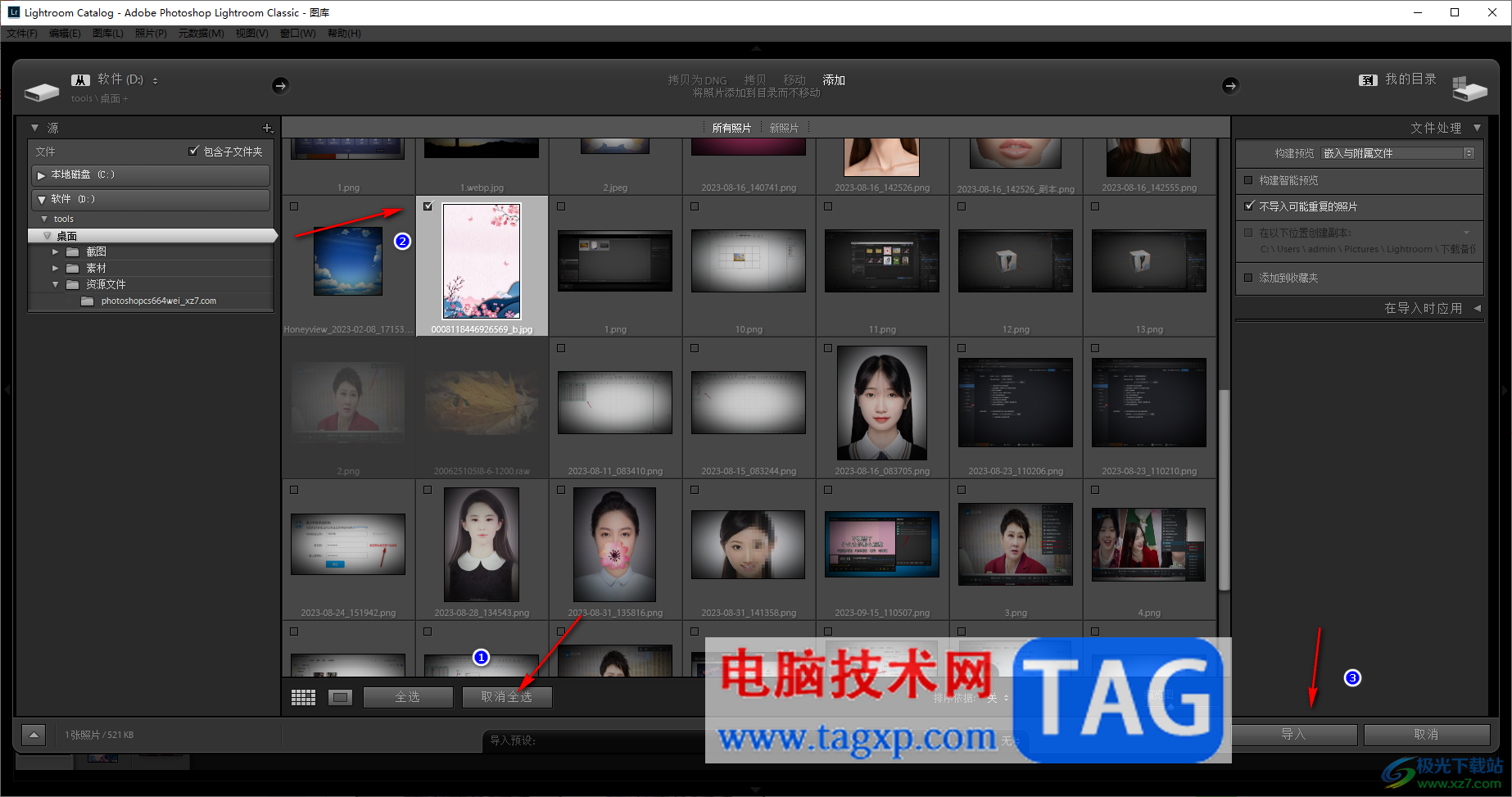
Task: Switch to loupe single-image view
Action: point(340,697)
